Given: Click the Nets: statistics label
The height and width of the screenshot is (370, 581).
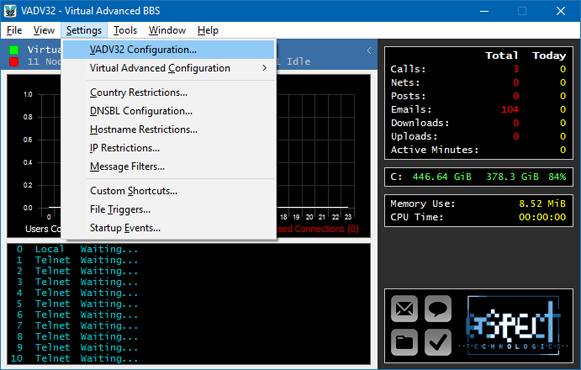Looking at the screenshot, I should [x=405, y=82].
